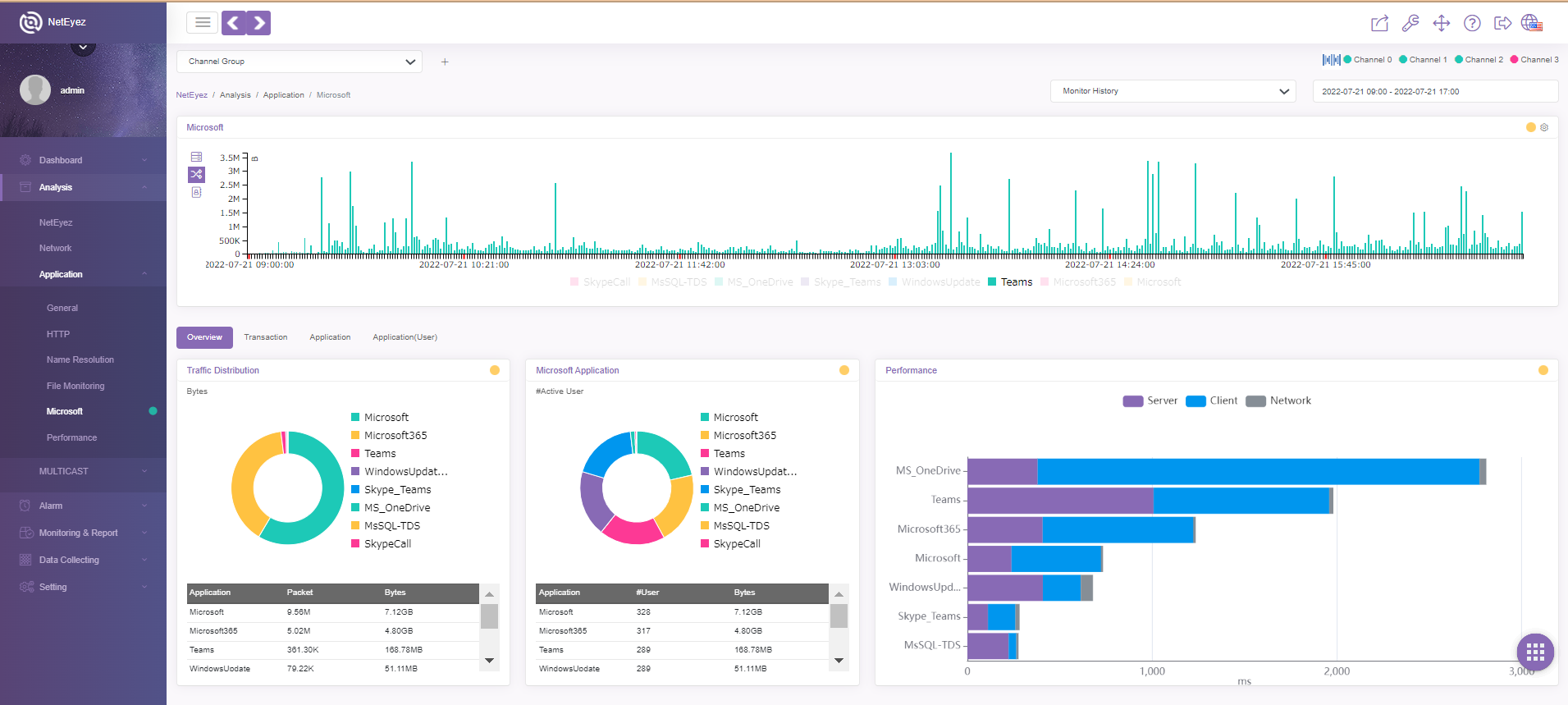
Task: Click the Channel 3 pink indicator
Action: point(1514,60)
